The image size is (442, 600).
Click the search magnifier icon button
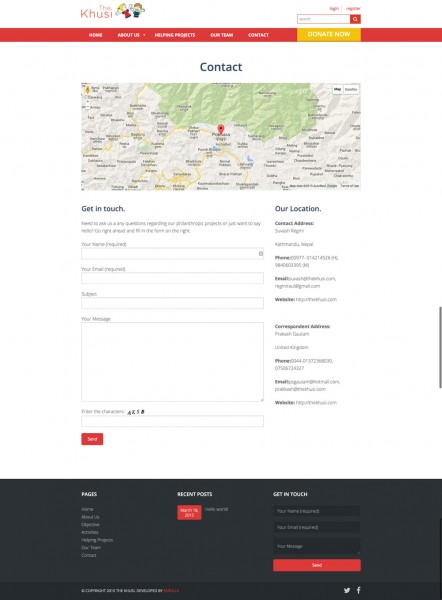click(355, 19)
